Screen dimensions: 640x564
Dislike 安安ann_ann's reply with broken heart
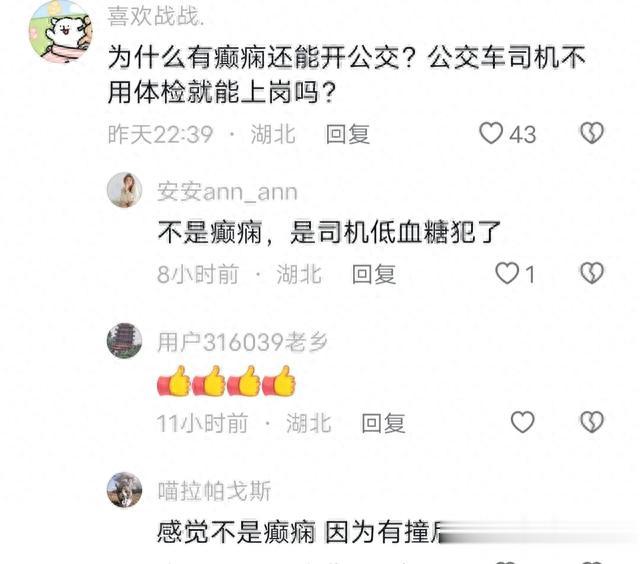pos(591,273)
